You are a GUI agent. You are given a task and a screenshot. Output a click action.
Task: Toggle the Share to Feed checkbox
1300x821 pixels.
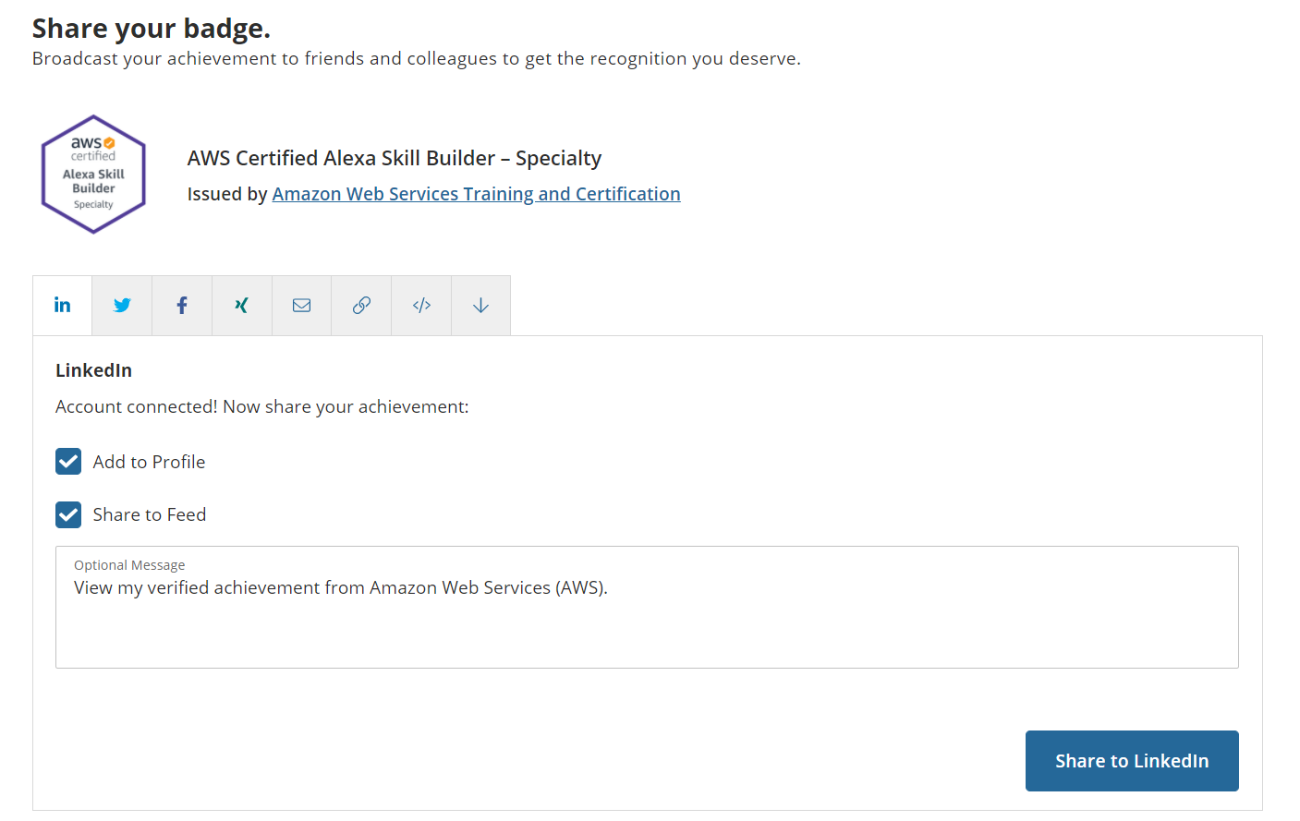pos(68,514)
